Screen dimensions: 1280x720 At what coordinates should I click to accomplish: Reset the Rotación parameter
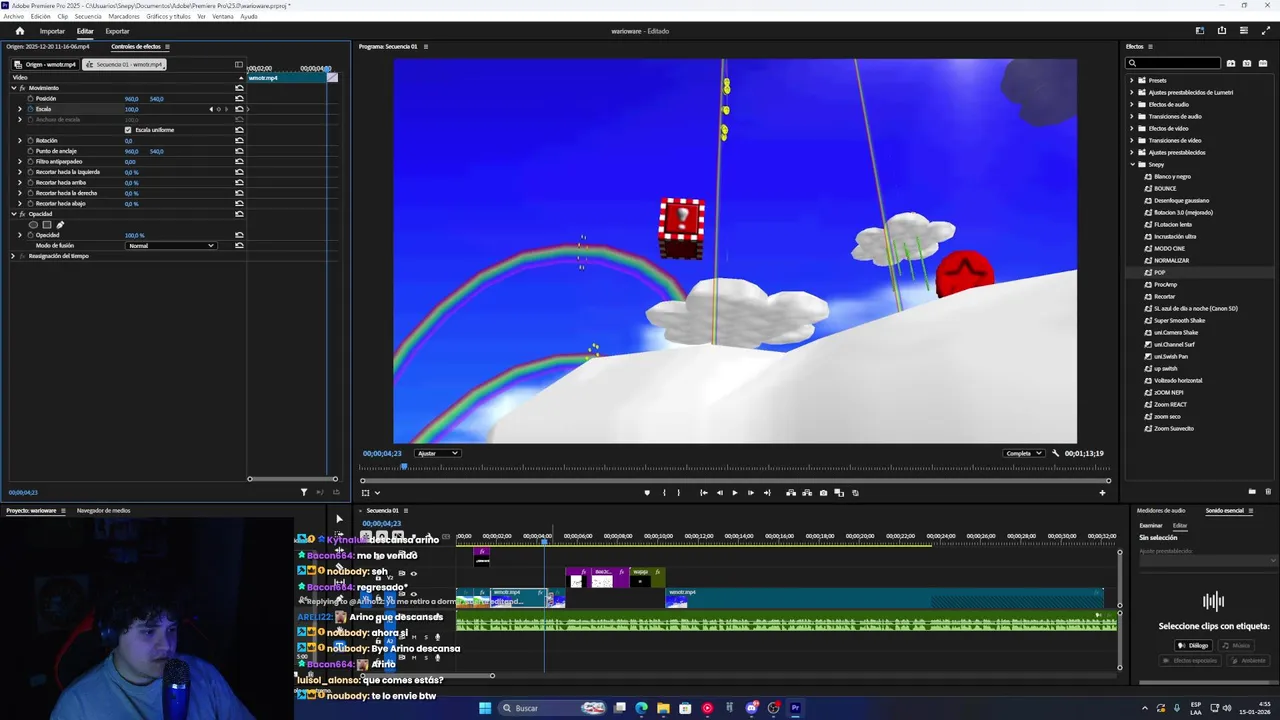(x=239, y=141)
